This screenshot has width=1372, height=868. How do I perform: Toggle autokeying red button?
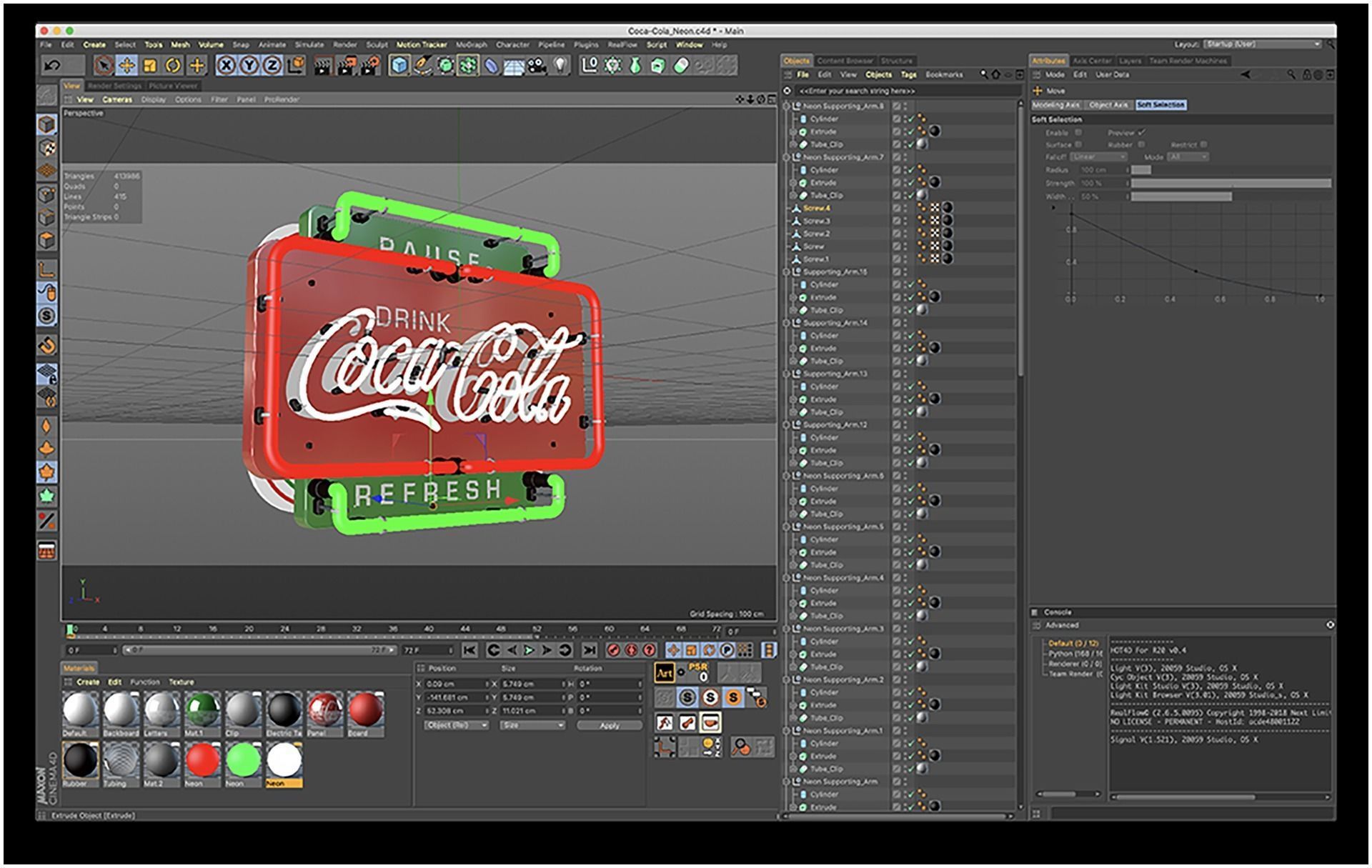[x=631, y=650]
